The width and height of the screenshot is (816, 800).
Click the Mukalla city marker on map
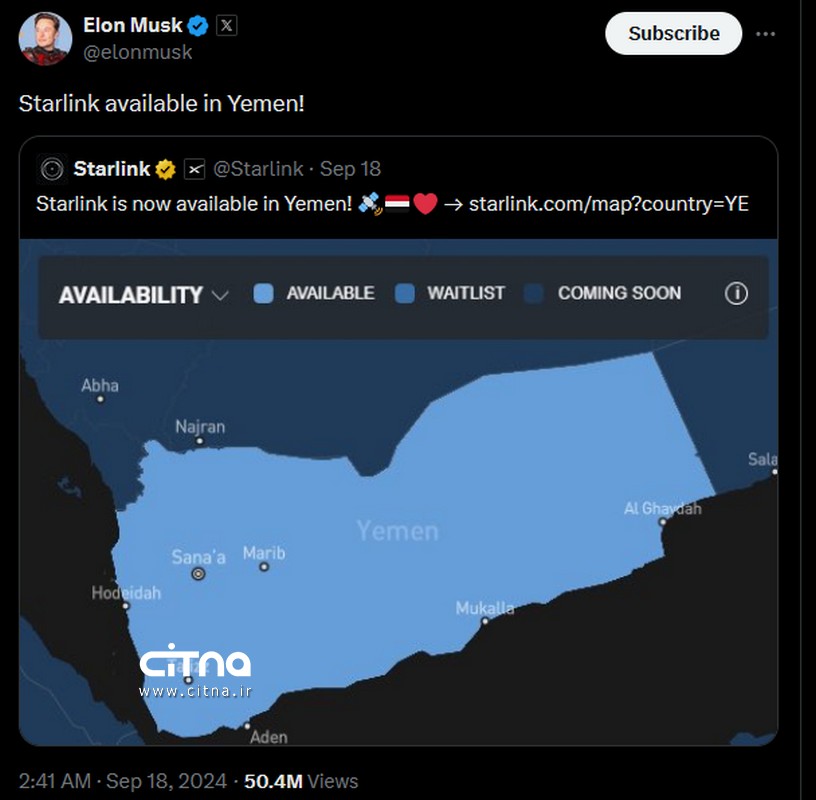tap(485, 621)
